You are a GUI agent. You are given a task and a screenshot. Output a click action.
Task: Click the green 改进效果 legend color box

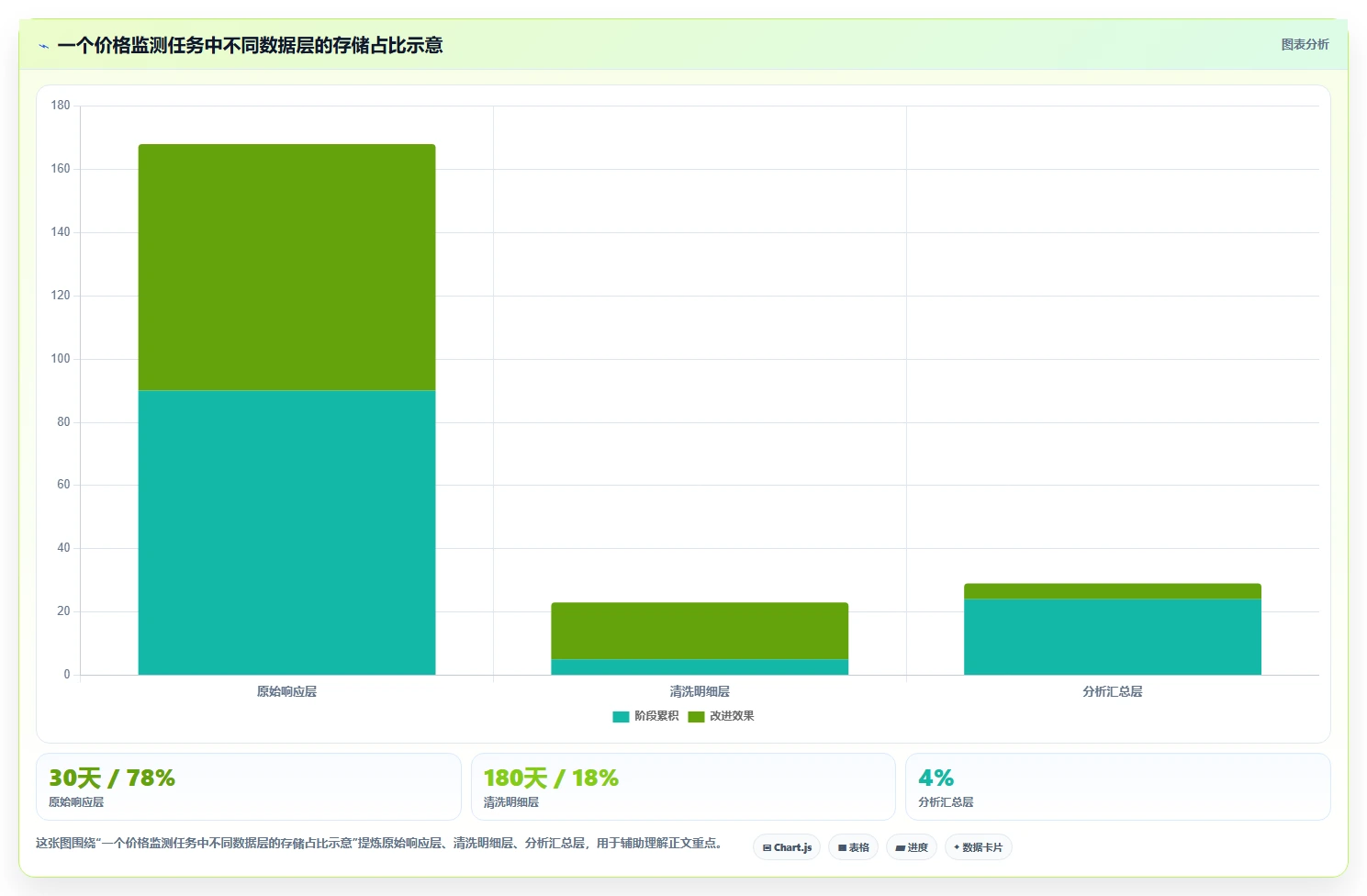pyautogui.click(x=696, y=717)
